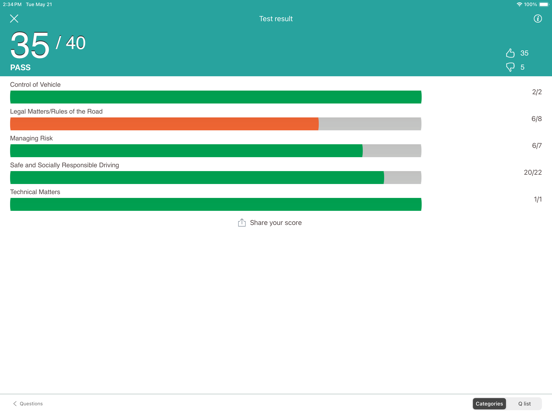The width and height of the screenshot is (552, 414).
Task: Tap the PASS result label
Action: (20, 68)
